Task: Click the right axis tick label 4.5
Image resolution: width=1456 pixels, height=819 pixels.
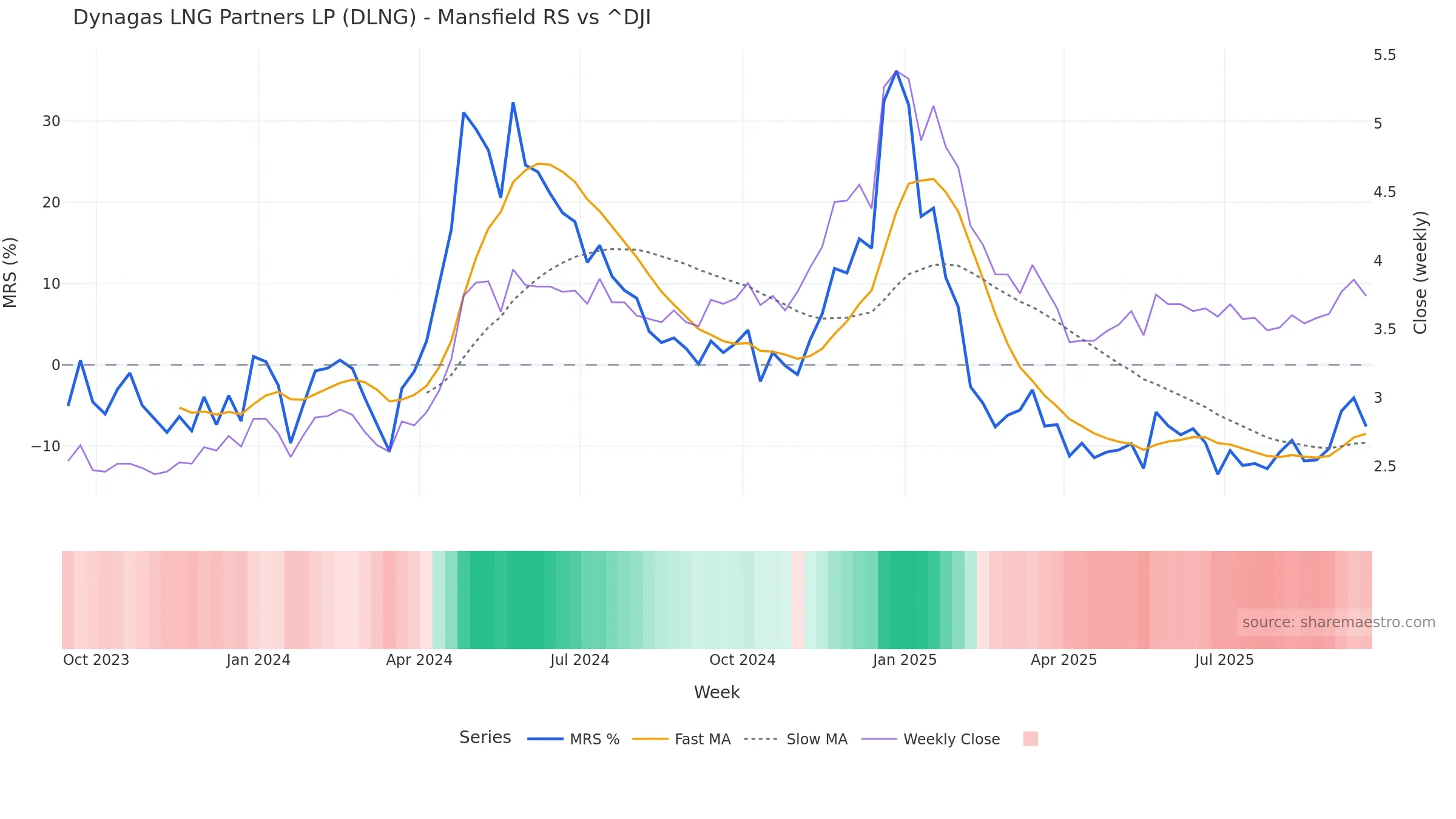Action: [x=1384, y=192]
